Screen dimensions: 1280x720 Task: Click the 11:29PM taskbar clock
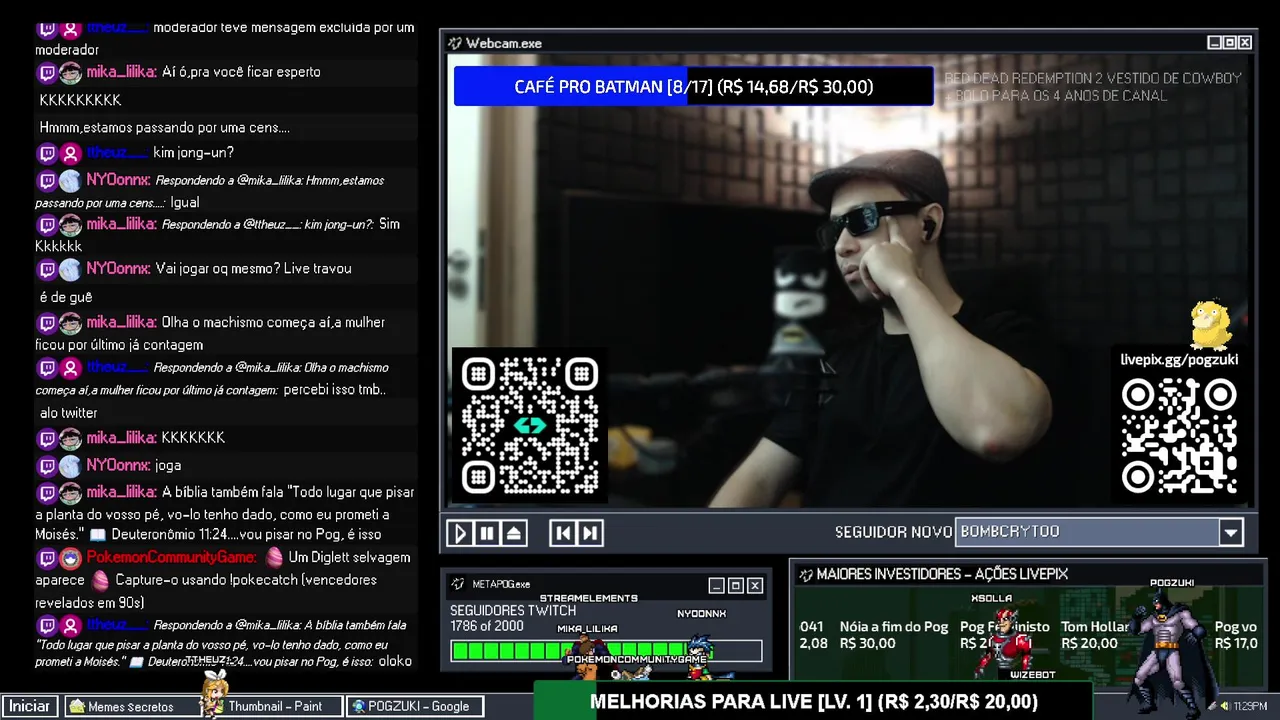coord(1250,706)
